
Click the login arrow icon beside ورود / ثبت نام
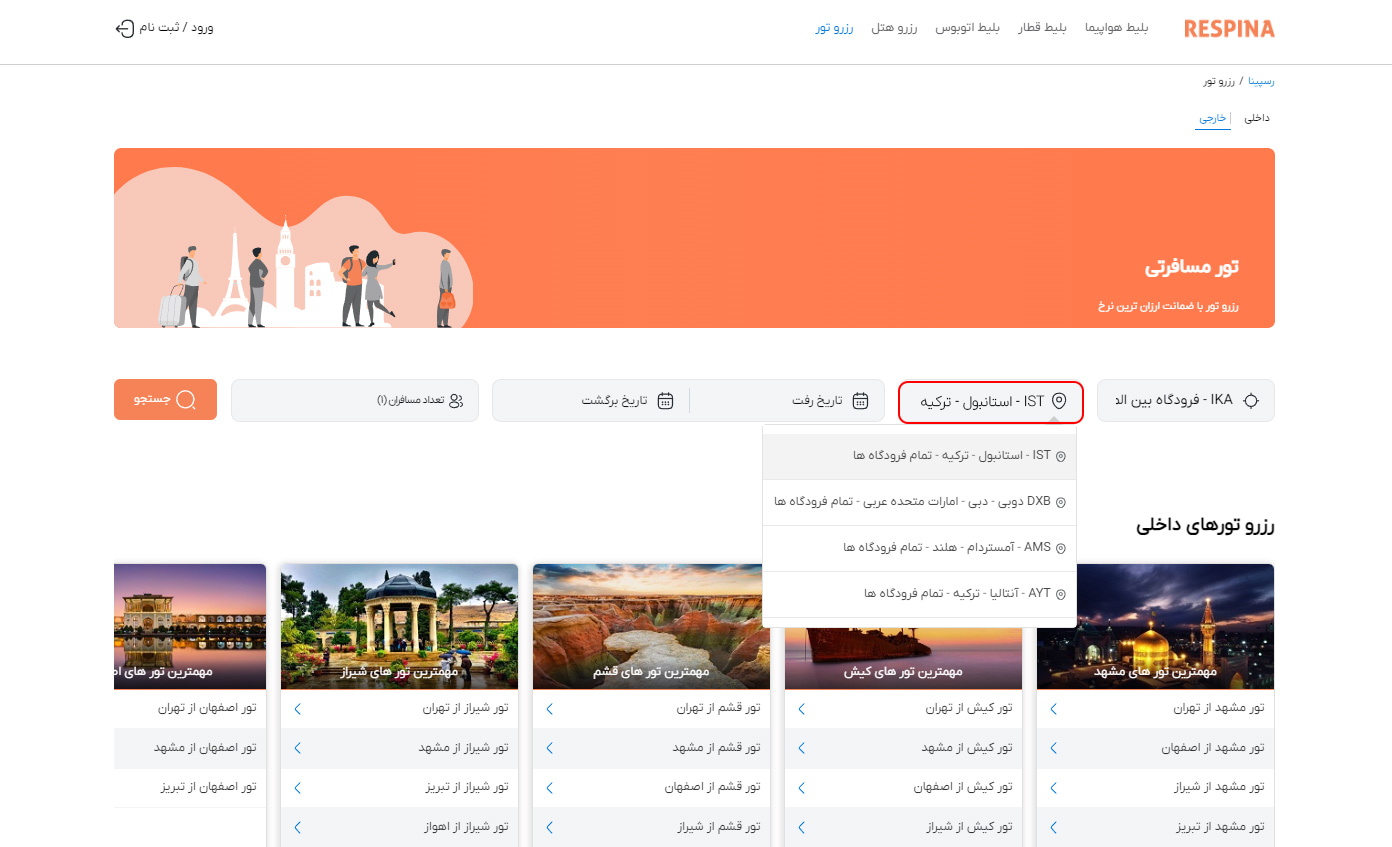[x=122, y=28]
